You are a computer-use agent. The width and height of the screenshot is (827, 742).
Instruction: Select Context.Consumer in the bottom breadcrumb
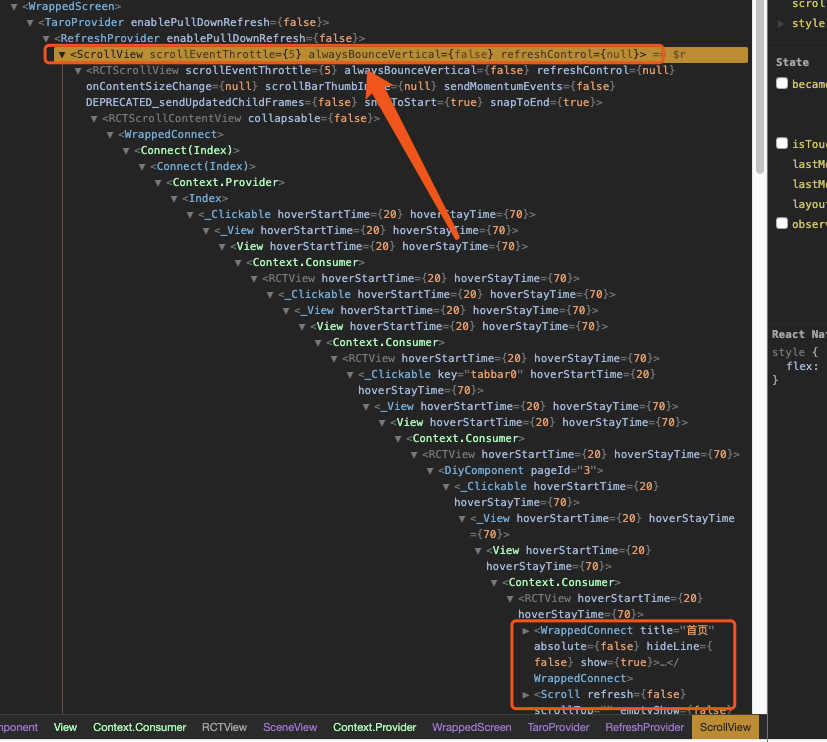click(x=139, y=727)
